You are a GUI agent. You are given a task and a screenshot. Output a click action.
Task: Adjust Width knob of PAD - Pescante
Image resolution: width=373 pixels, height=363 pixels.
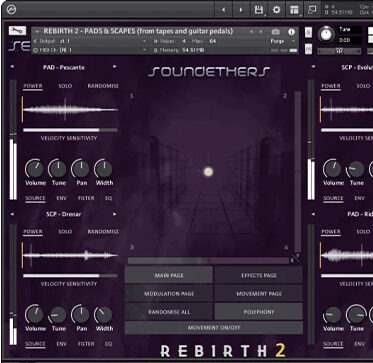point(104,169)
